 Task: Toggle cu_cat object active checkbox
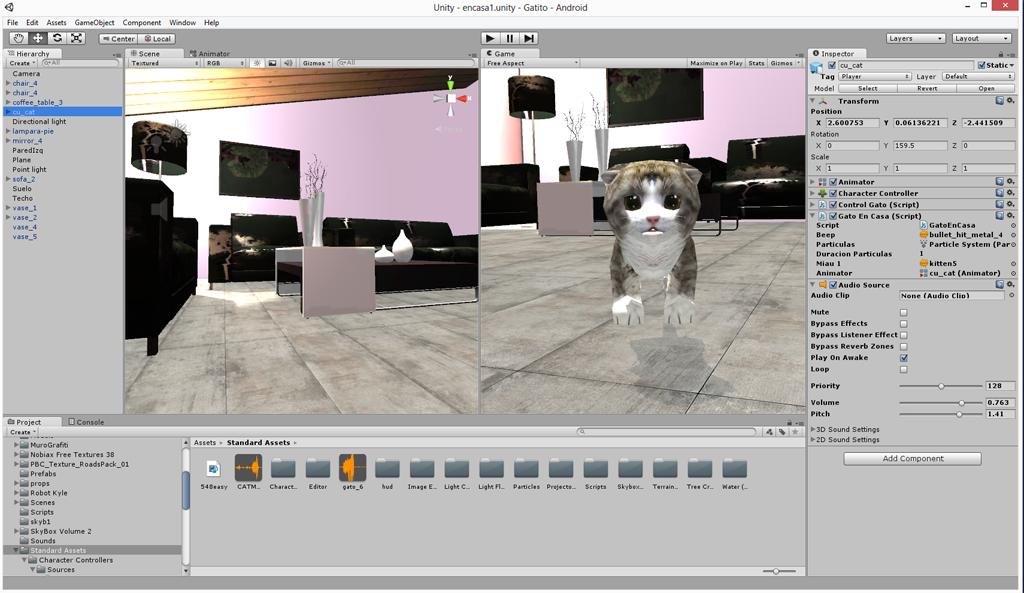832,65
